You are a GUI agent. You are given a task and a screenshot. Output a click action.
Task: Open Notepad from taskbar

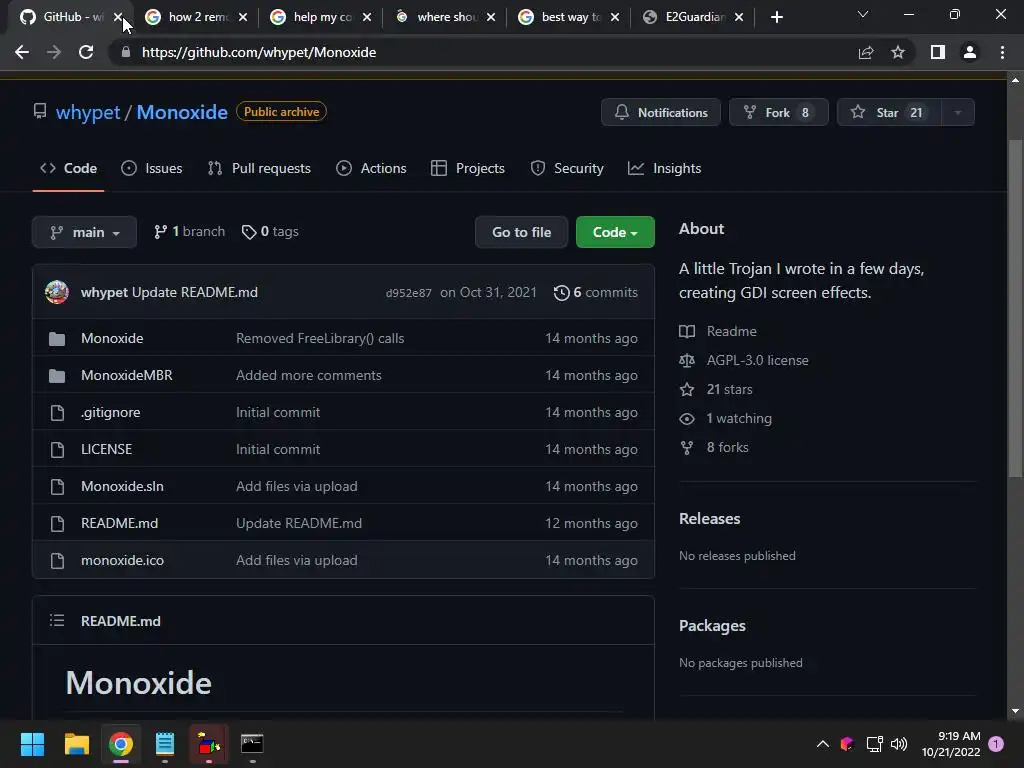click(x=165, y=744)
